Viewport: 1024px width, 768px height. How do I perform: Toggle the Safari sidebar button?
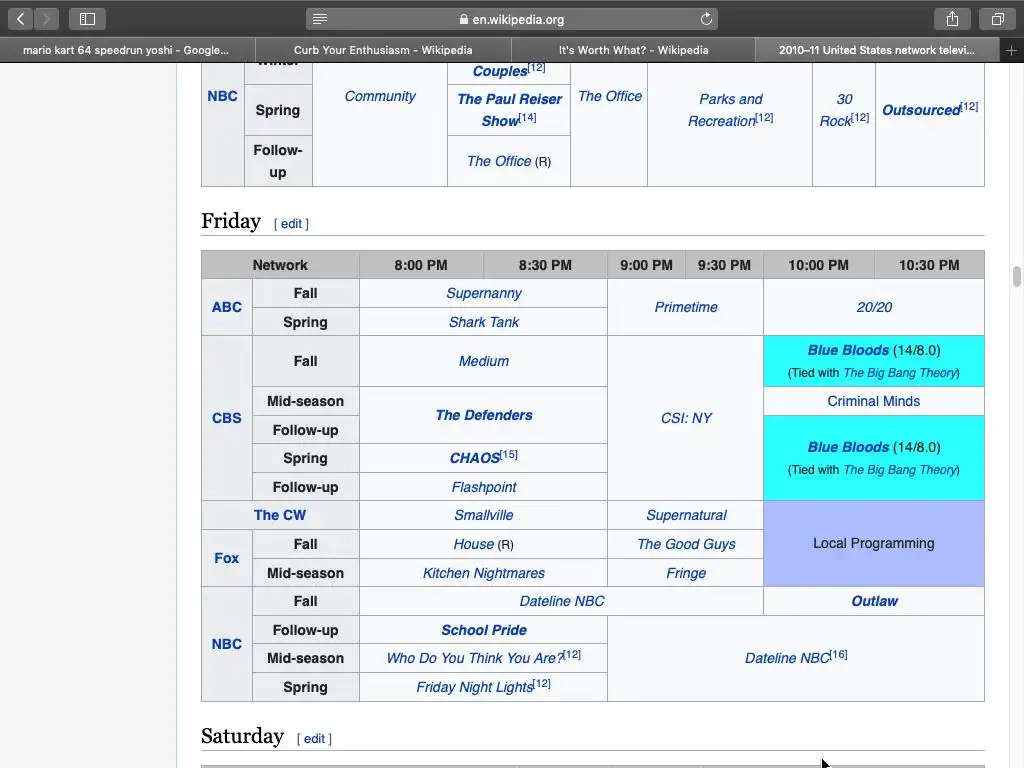(x=88, y=19)
